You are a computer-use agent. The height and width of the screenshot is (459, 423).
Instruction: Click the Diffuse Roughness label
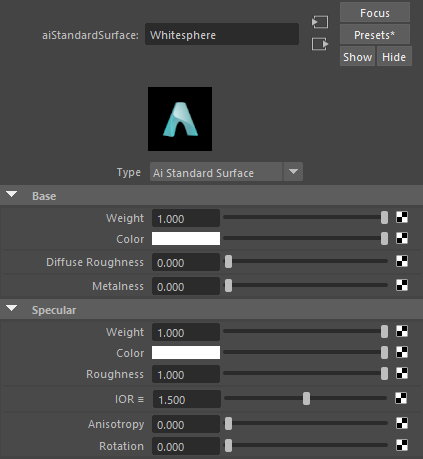tap(95, 262)
